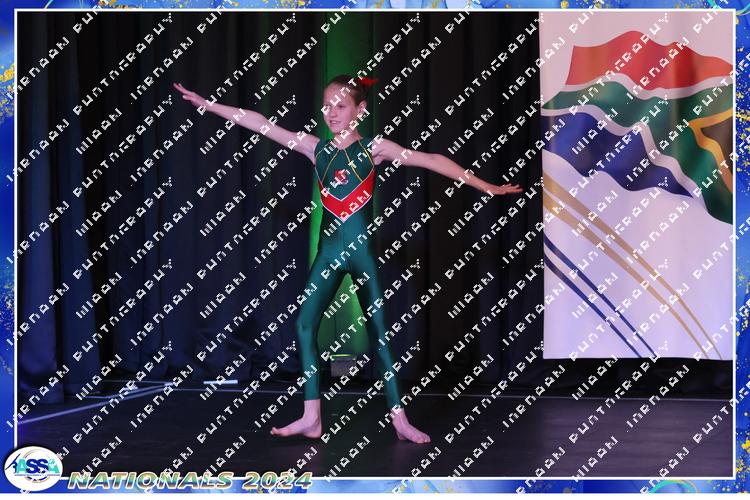Click the "NATIONALS 2024" caption text
Viewport: 750px width, 500px height.
(x=190, y=480)
